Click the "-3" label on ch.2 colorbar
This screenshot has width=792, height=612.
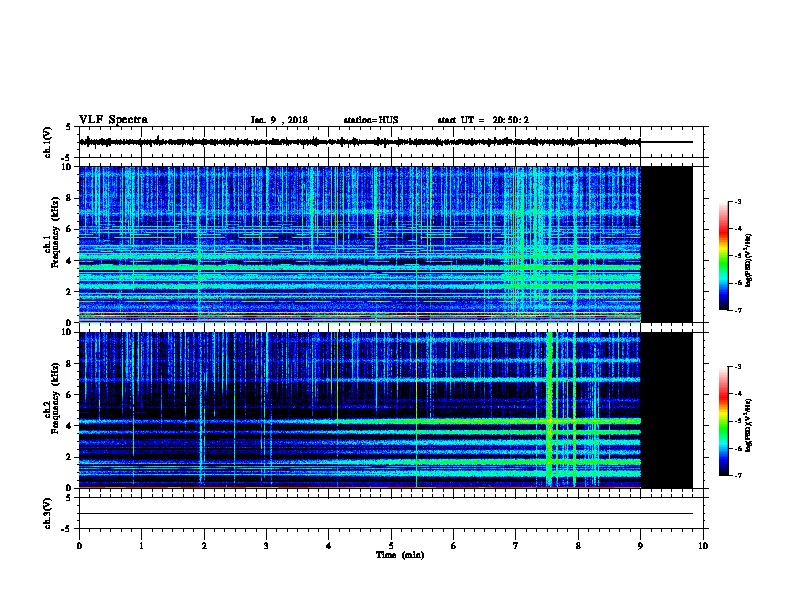[737, 367]
